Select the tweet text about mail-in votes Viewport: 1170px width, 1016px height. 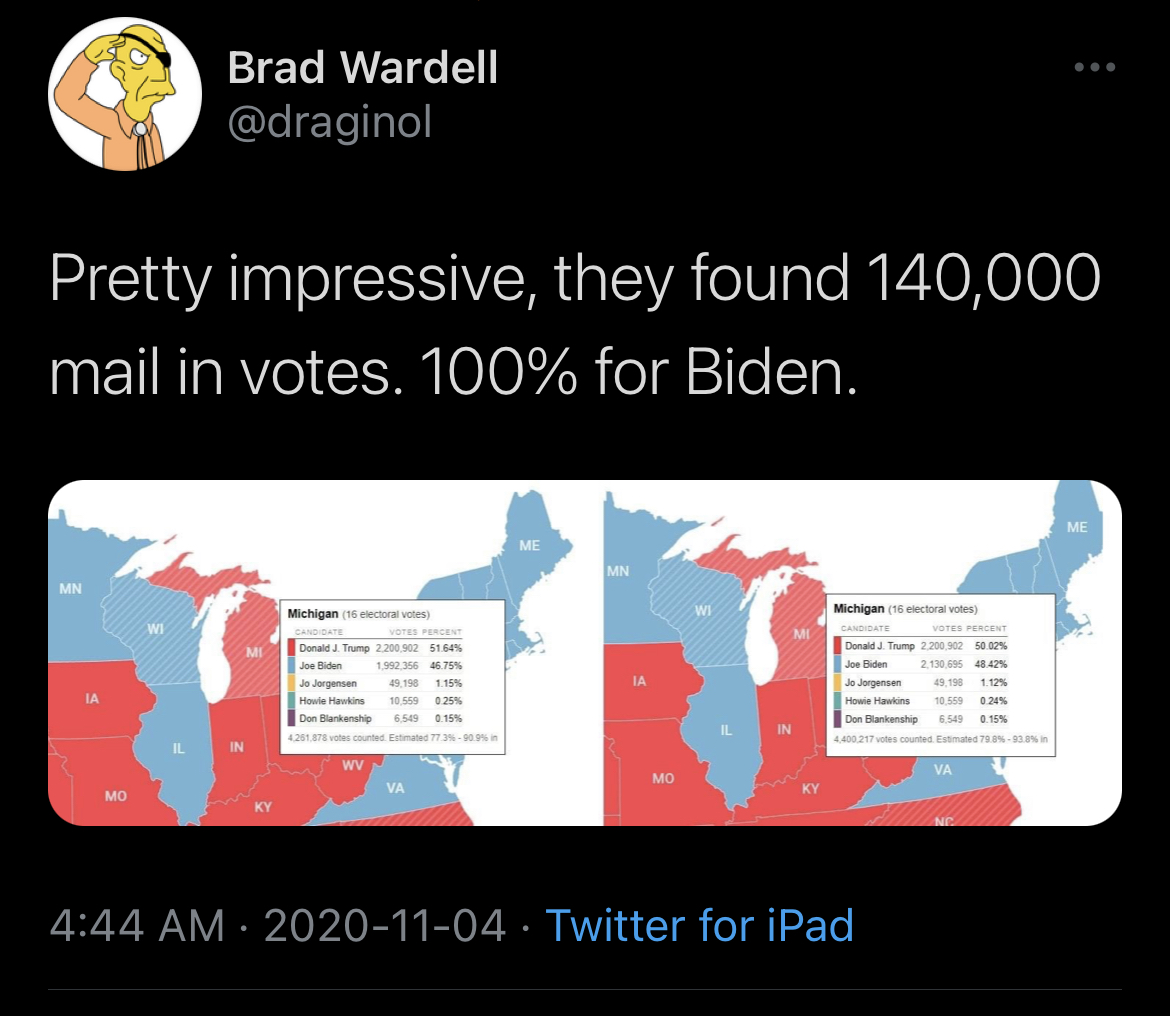tap(574, 325)
